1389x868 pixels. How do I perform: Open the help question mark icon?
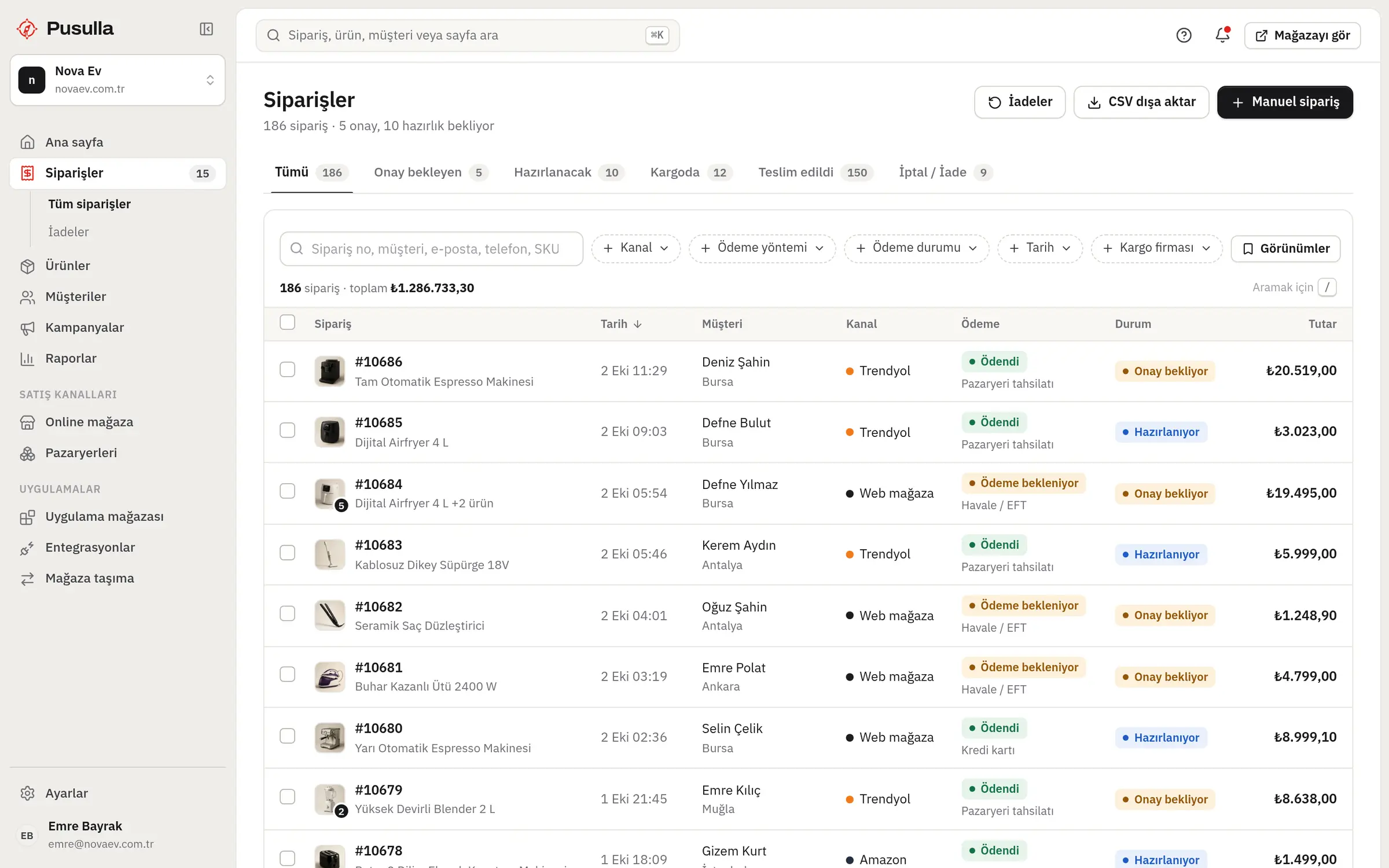pyautogui.click(x=1184, y=35)
